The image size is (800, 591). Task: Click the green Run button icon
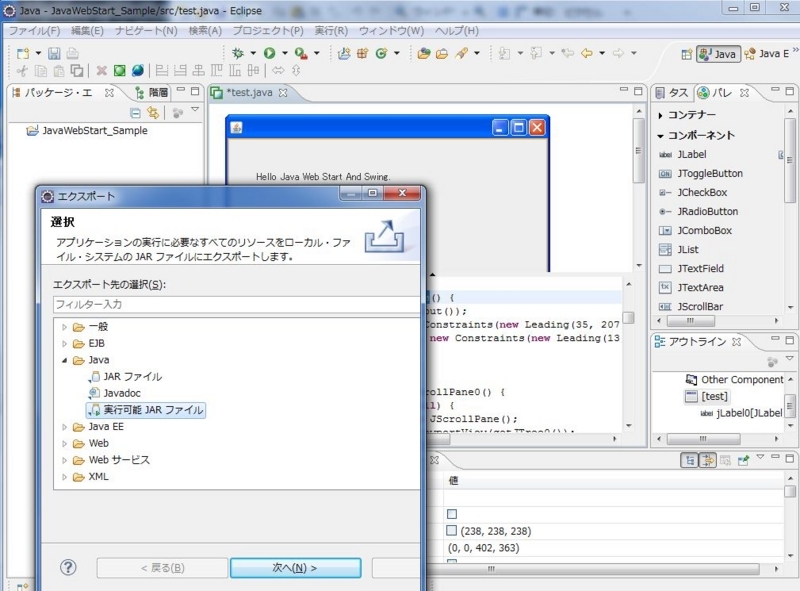pos(269,53)
